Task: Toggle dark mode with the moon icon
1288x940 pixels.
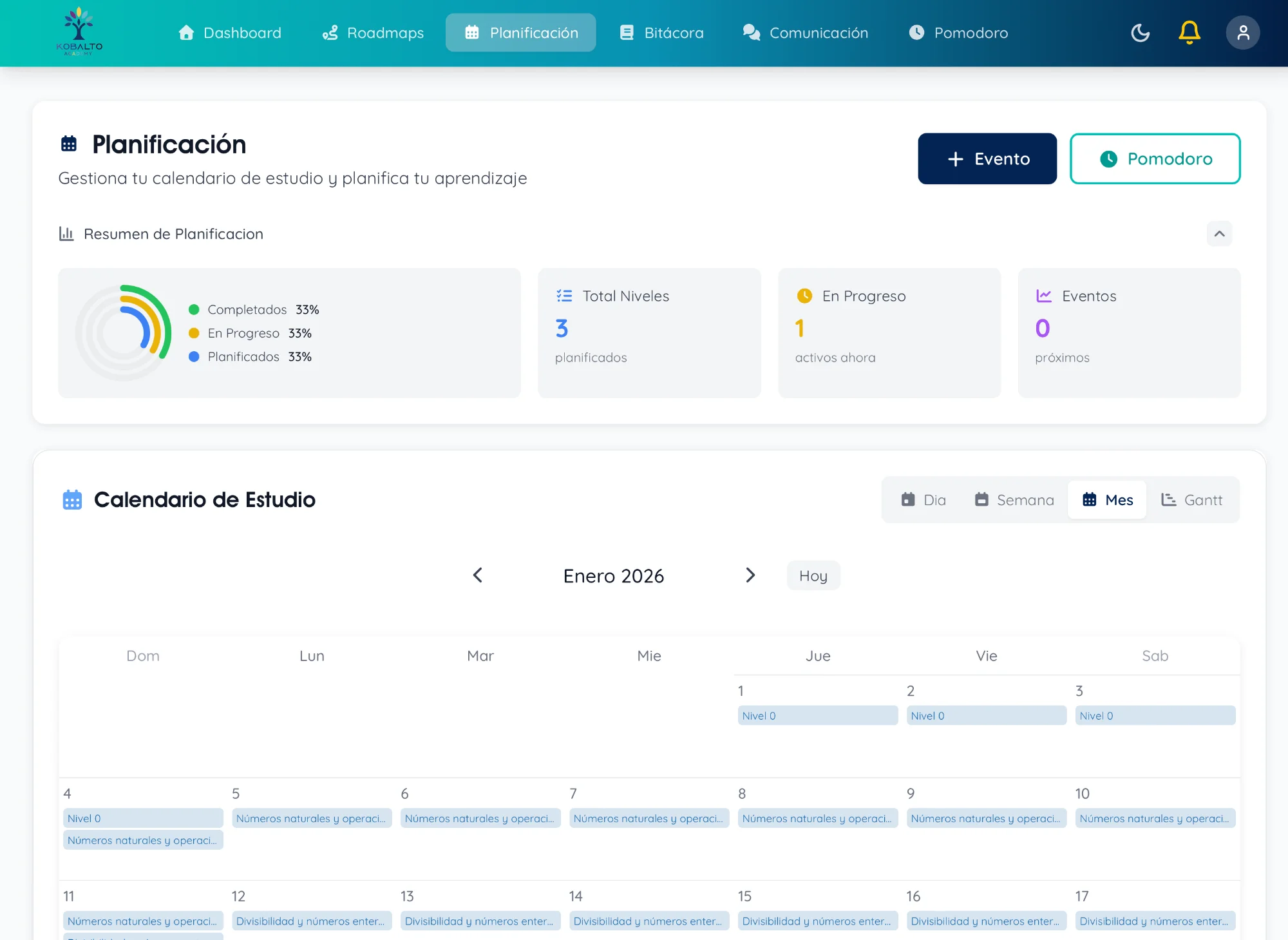Action: (1140, 33)
